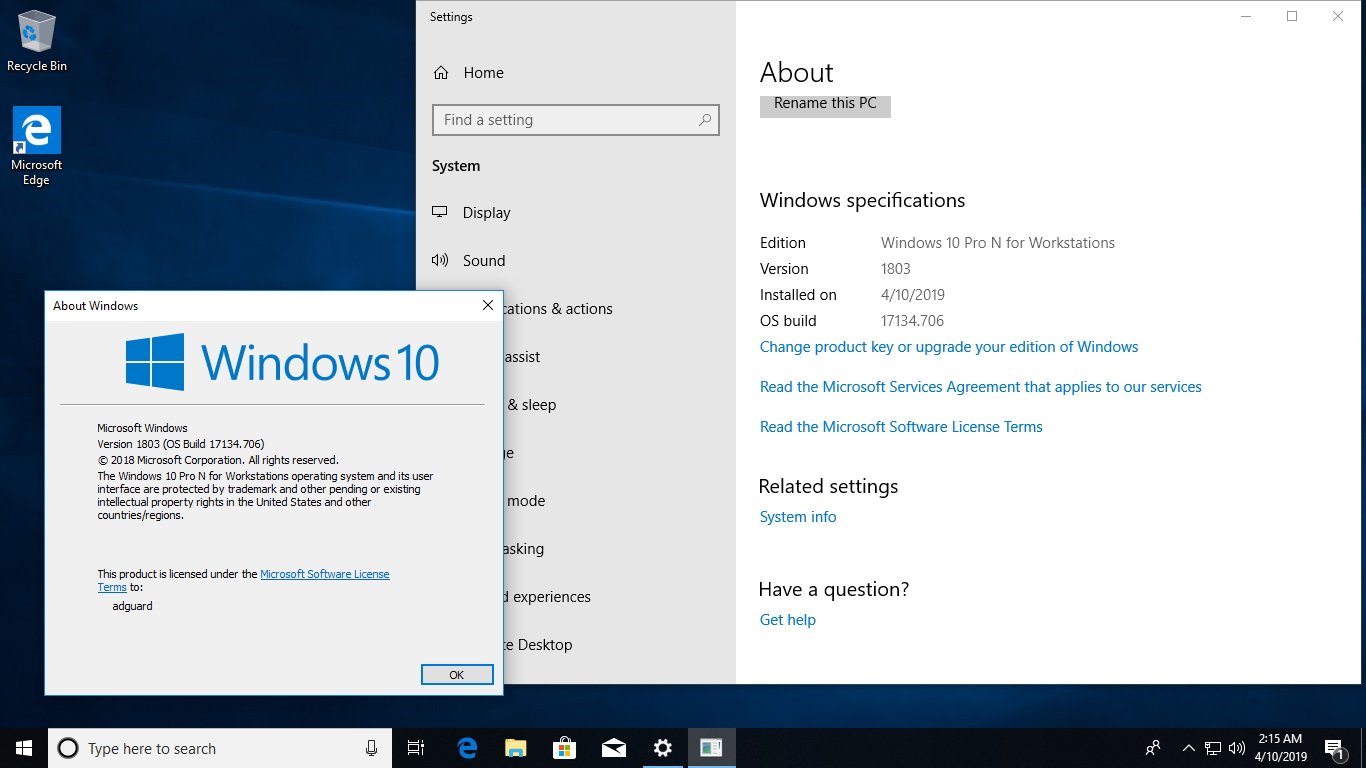This screenshot has height=768, width=1366.
Task: Click the Settings search magnifier icon
Action: coord(705,120)
